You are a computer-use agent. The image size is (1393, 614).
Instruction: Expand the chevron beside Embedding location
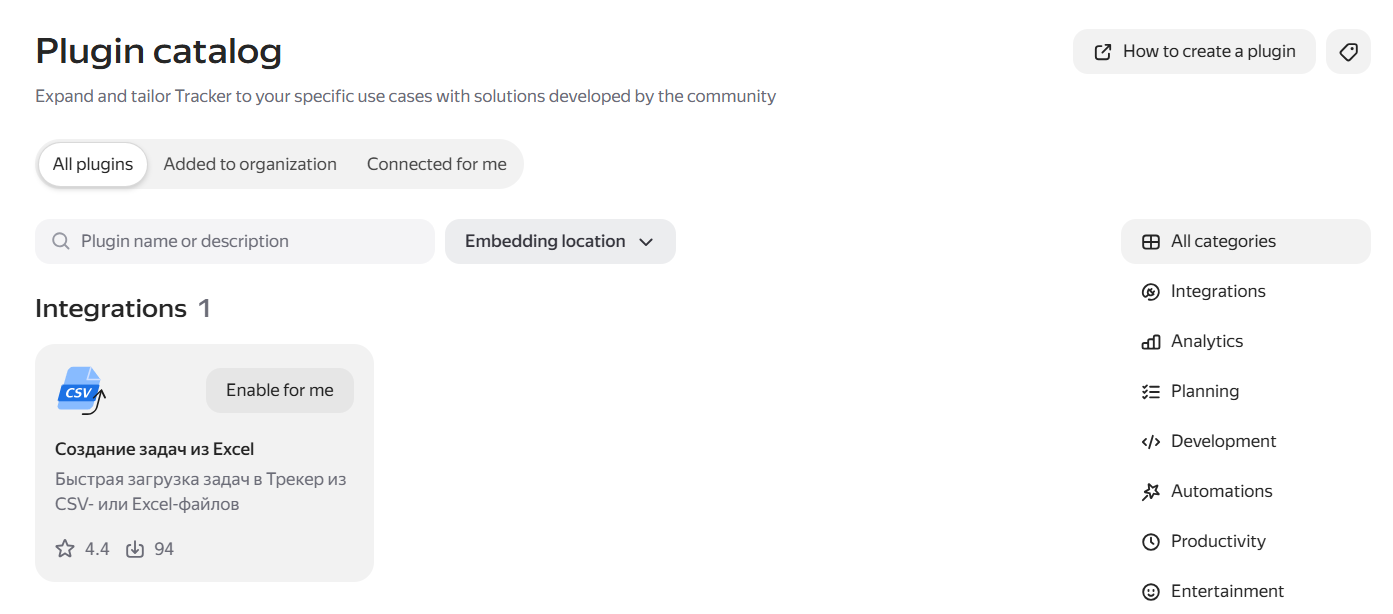point(646,242)
